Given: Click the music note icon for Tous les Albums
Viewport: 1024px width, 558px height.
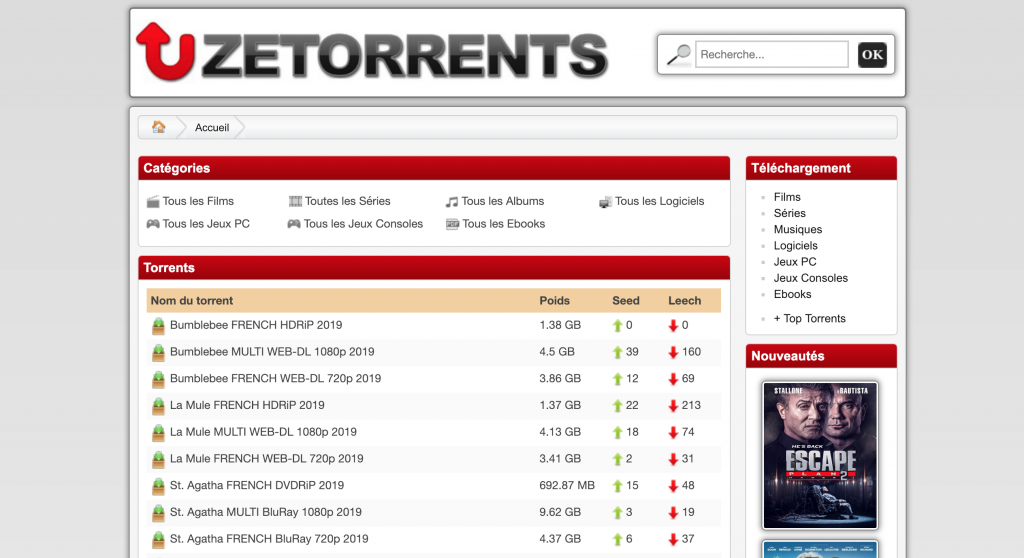Looking at the screenshot, I should click(452, 202).
